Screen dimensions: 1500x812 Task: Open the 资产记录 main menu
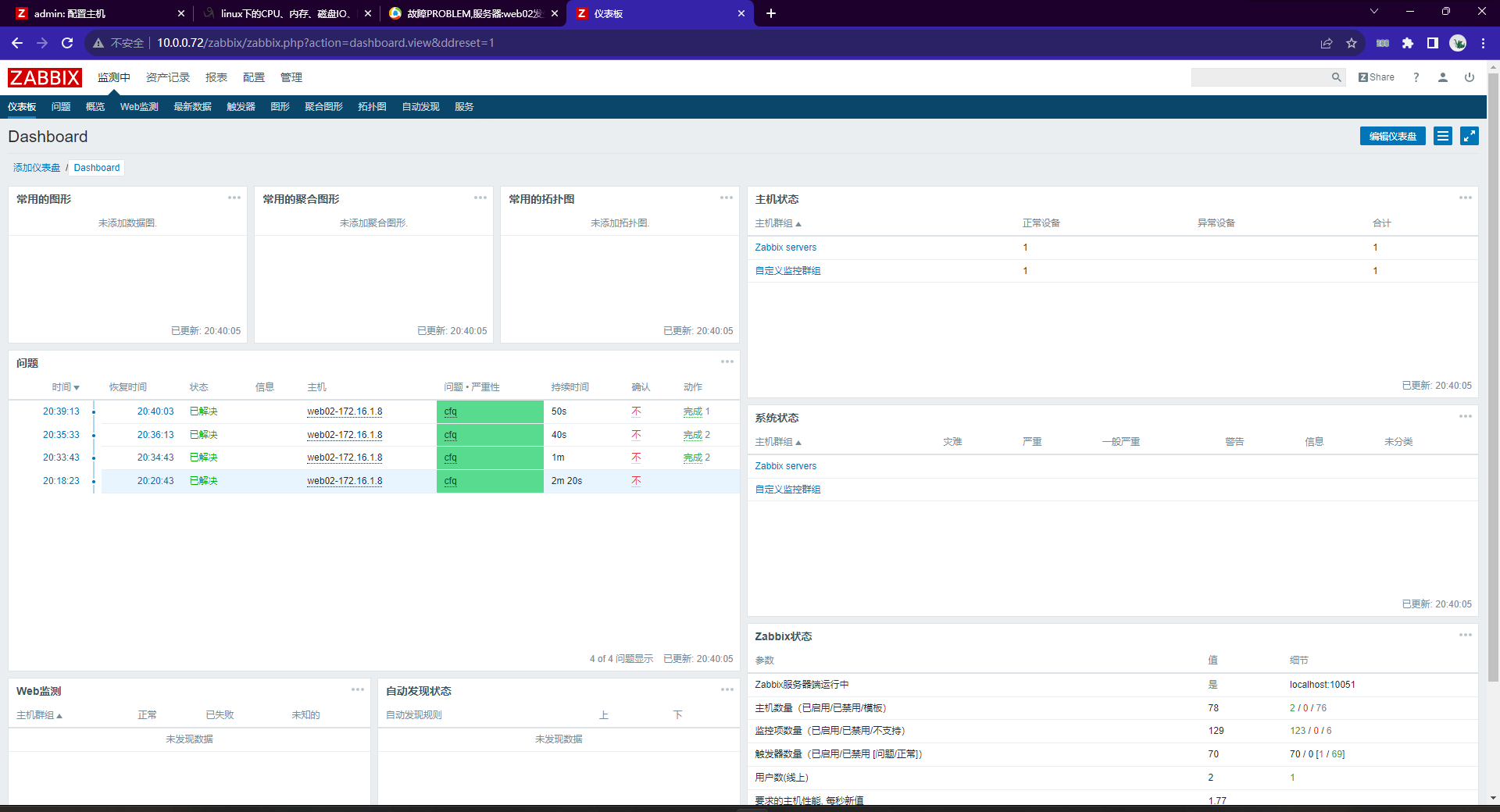pos(168,77)
